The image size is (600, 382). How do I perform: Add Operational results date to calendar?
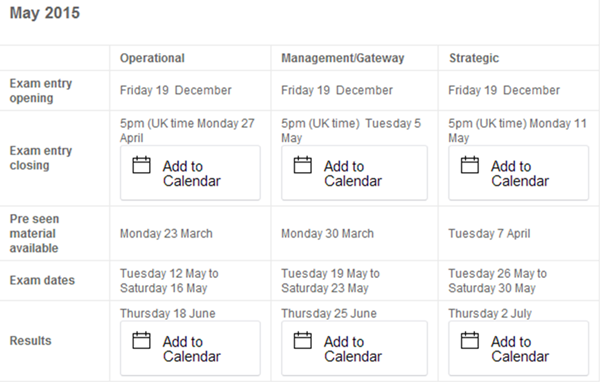coord(190,348)
